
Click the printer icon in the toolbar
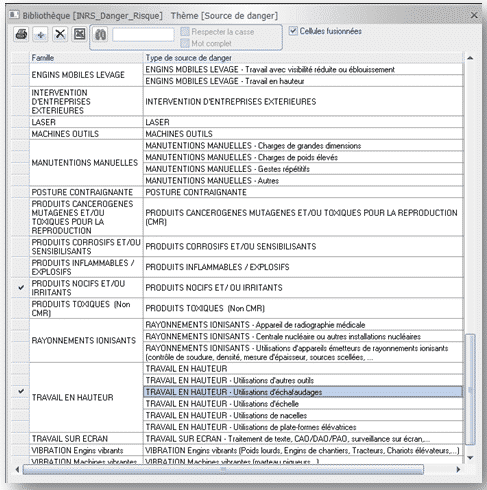(21, 34)
